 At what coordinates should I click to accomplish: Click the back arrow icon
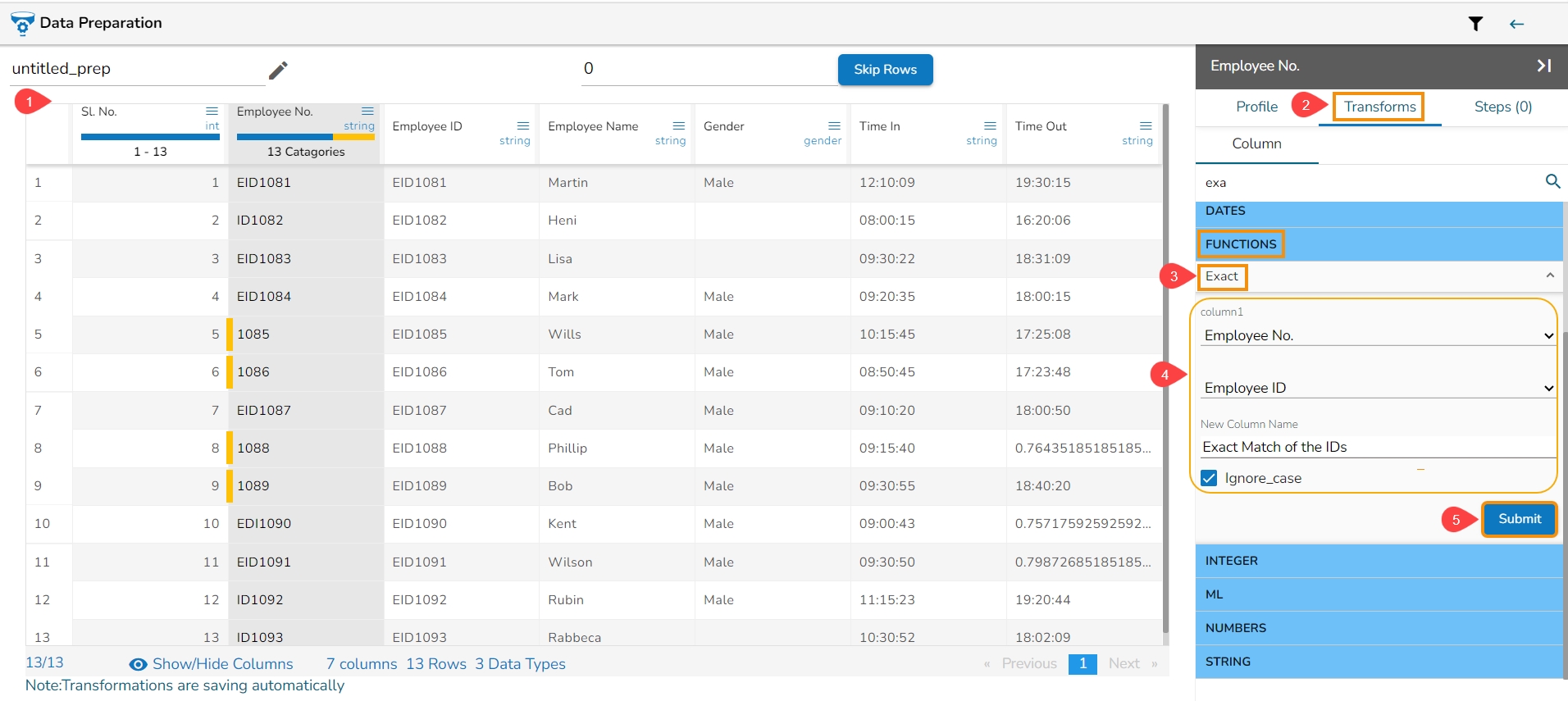(x=1516, y=24)
